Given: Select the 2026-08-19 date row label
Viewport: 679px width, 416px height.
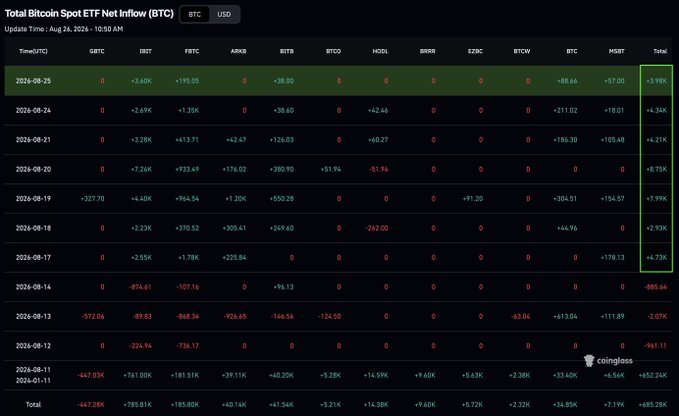Looking at the screenshot, I should (x=33, y=199).
